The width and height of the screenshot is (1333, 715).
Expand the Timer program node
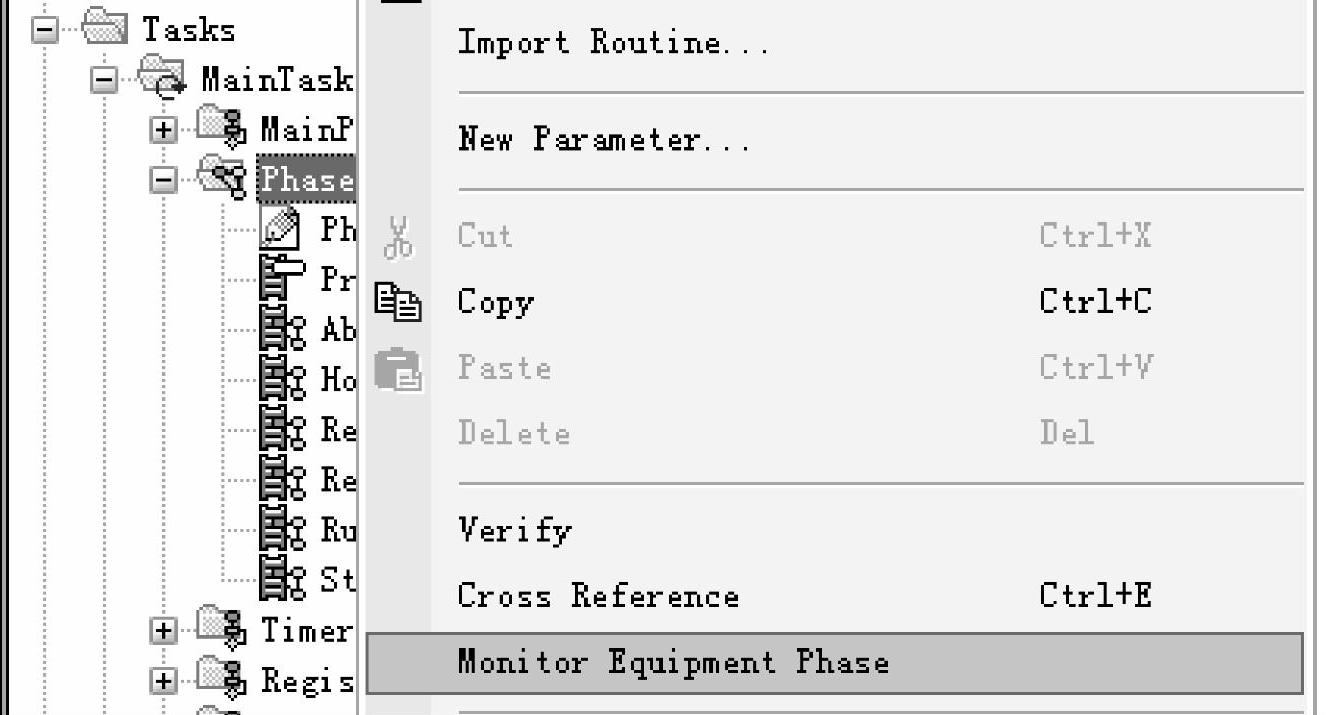click(163, 631)
